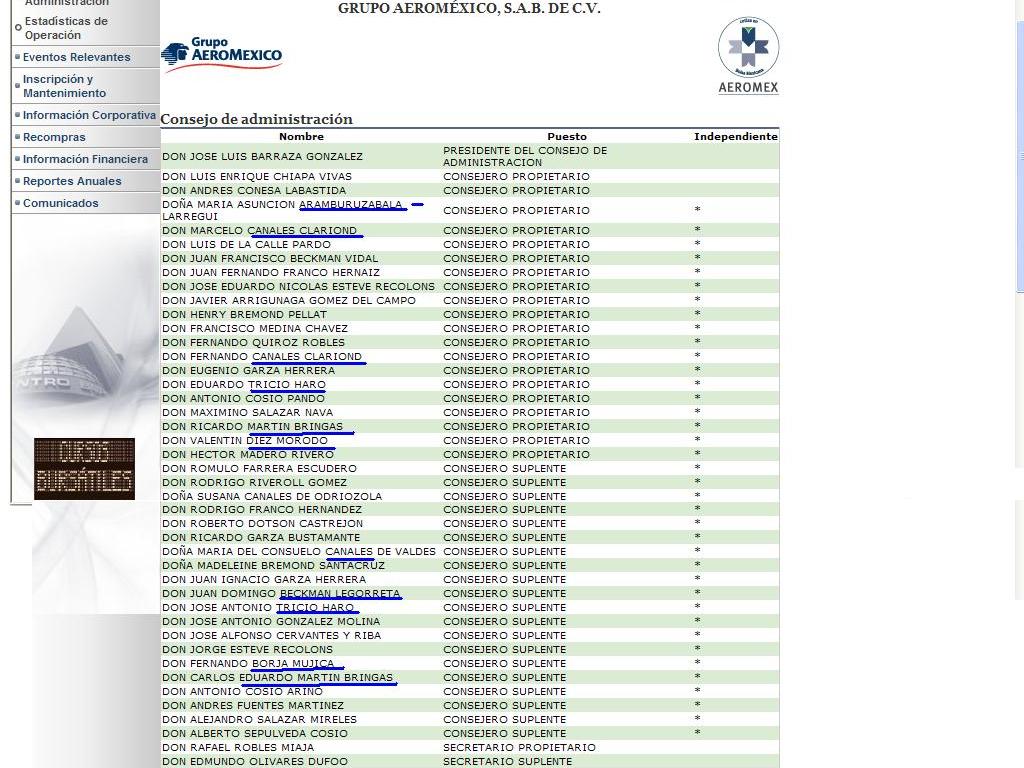Select DON ALEJANDRO SALAZAR MIRELES

(x=259, y=720)
